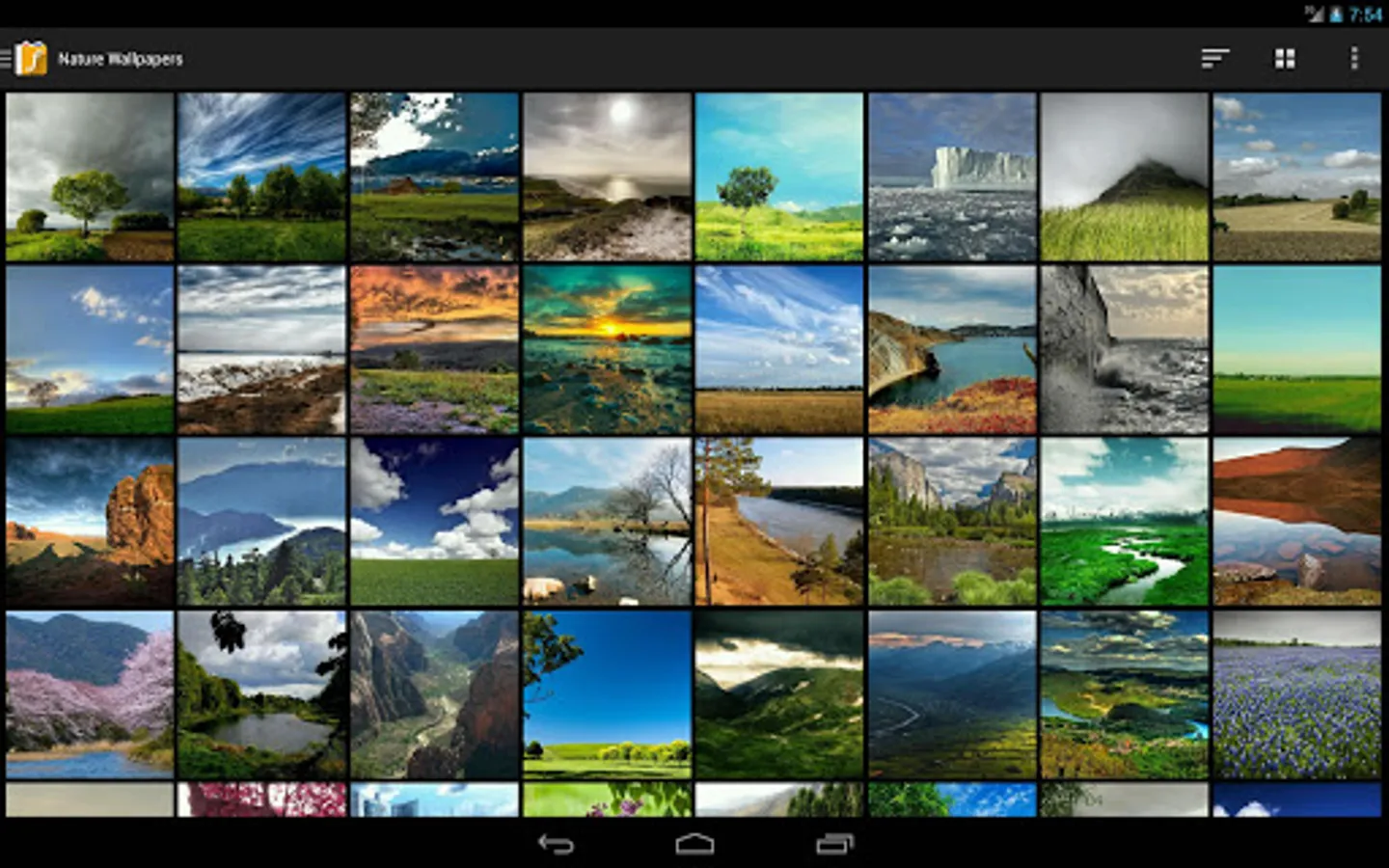Open the wispy clouds over trees wallpaper

coord(261,176)
